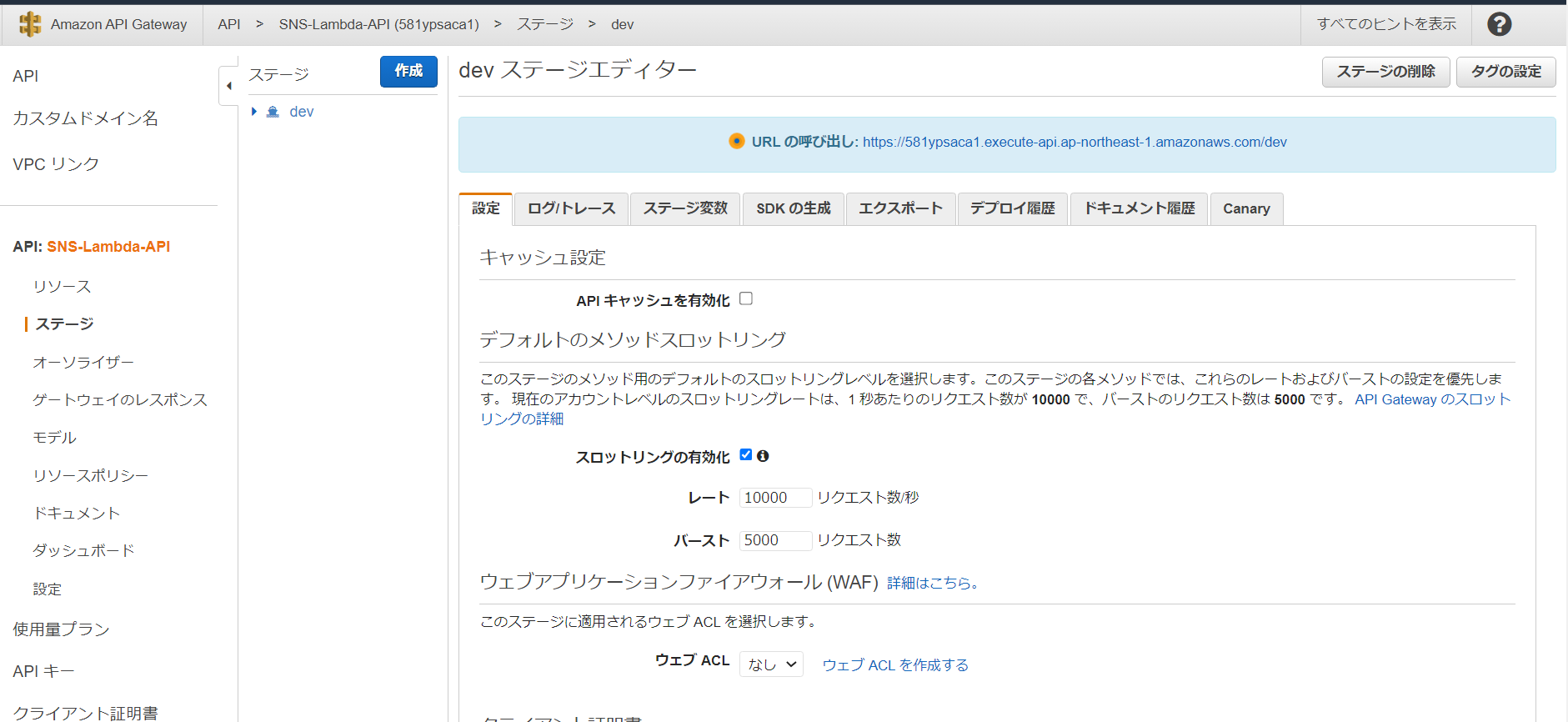Image resolution: width=1568 pixels, height=722 pixels.
Task: Click the SNS-Lambda-API name in sidebar
Action: point(108,247)
